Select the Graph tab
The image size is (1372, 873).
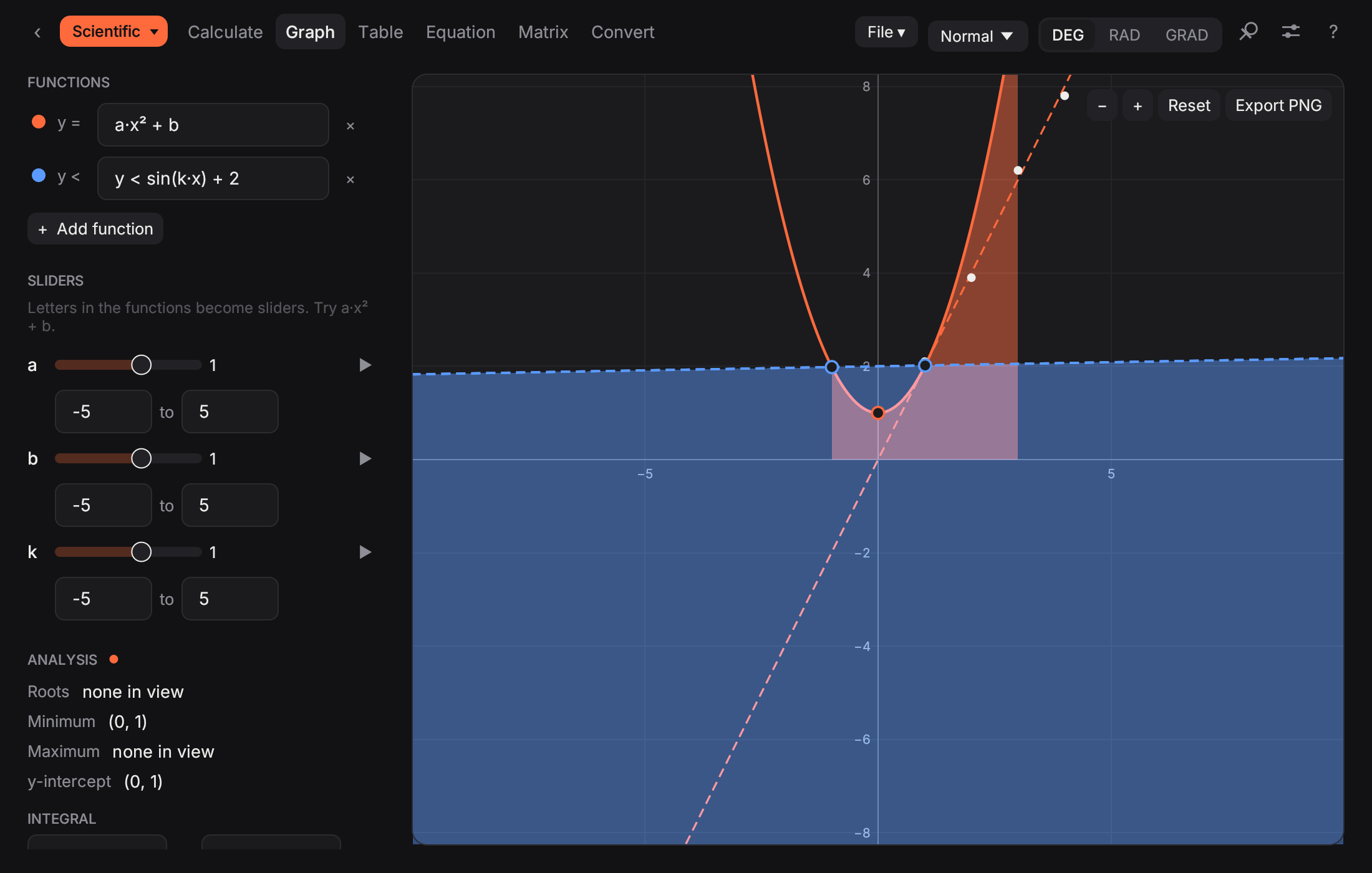[x=310, y=32]
